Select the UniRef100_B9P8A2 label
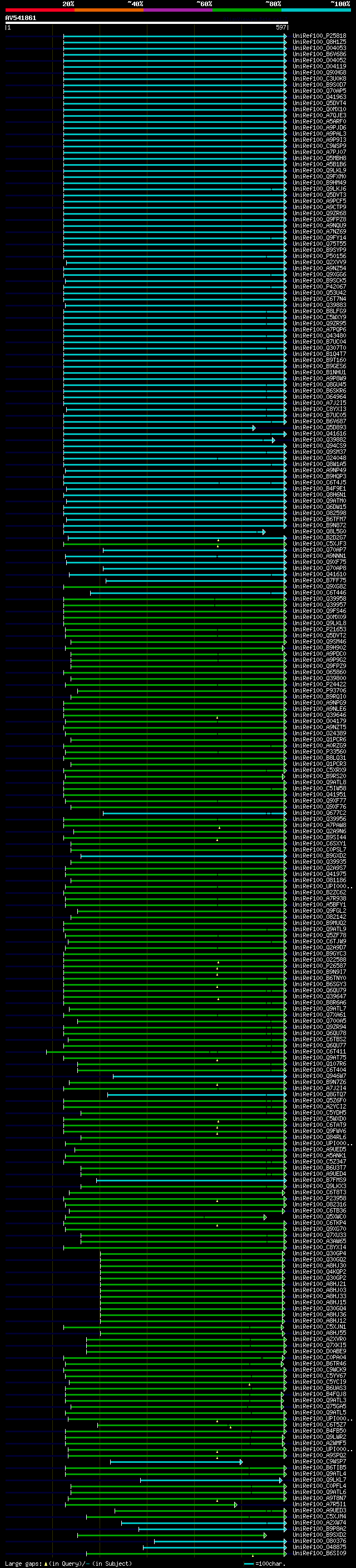This screenshot has width=356, height=1568. [319, 1529]
